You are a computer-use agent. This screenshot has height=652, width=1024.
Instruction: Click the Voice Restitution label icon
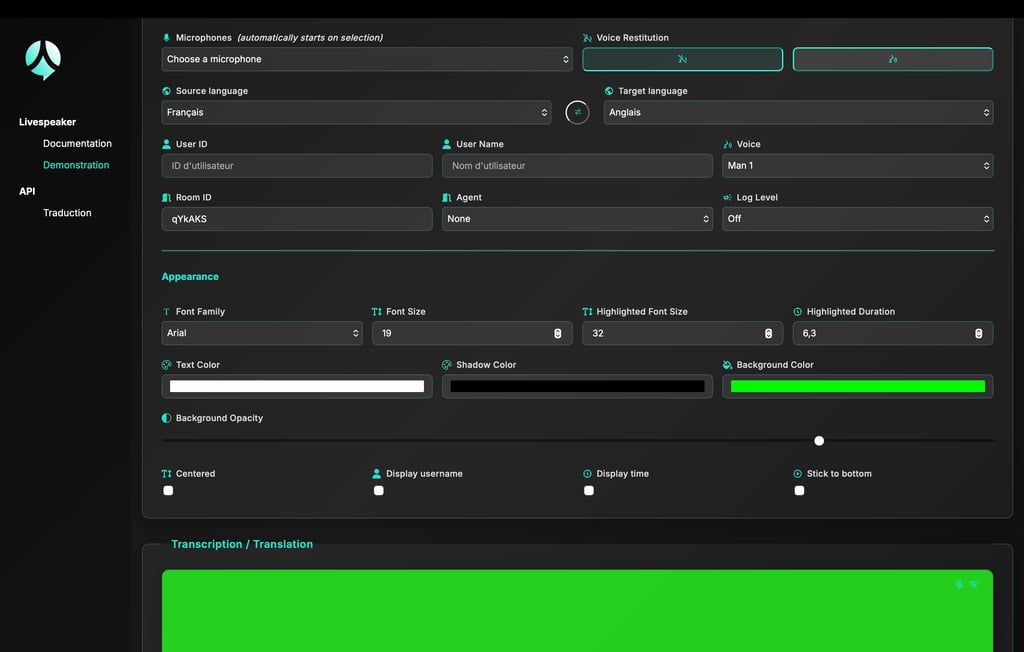pyautogui.click(x=587, y=38)
